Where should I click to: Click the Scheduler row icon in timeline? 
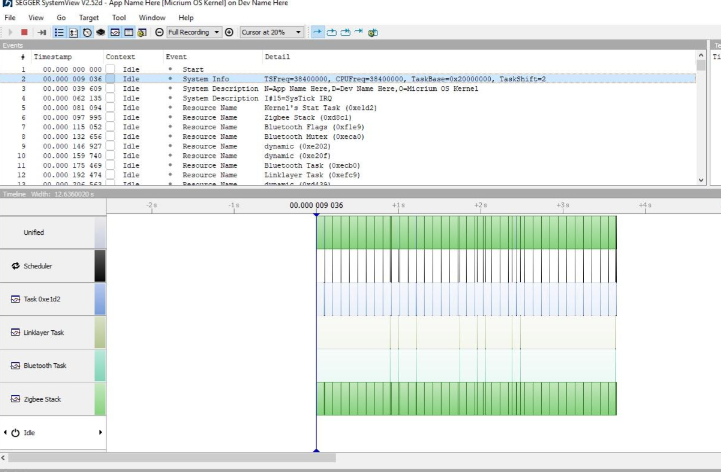16,266
